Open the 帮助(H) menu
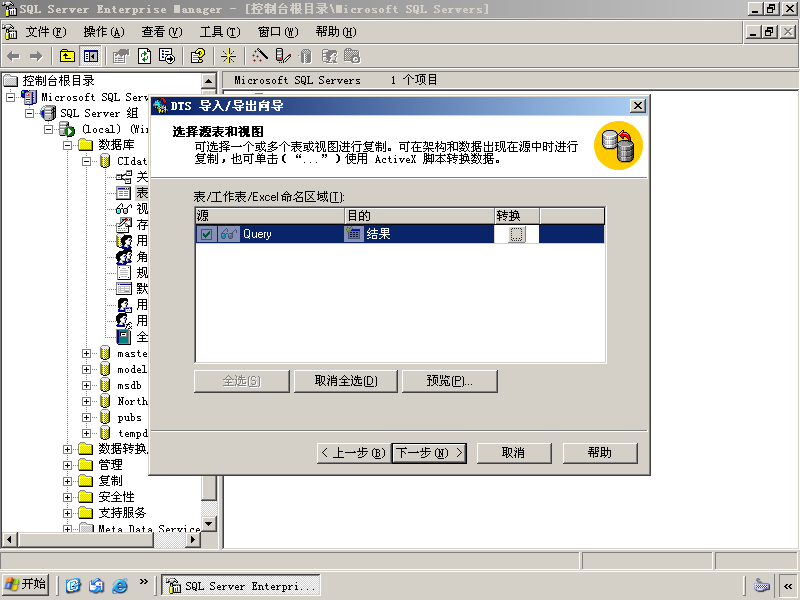Screen dimensions: 800x600 point(336,32)
